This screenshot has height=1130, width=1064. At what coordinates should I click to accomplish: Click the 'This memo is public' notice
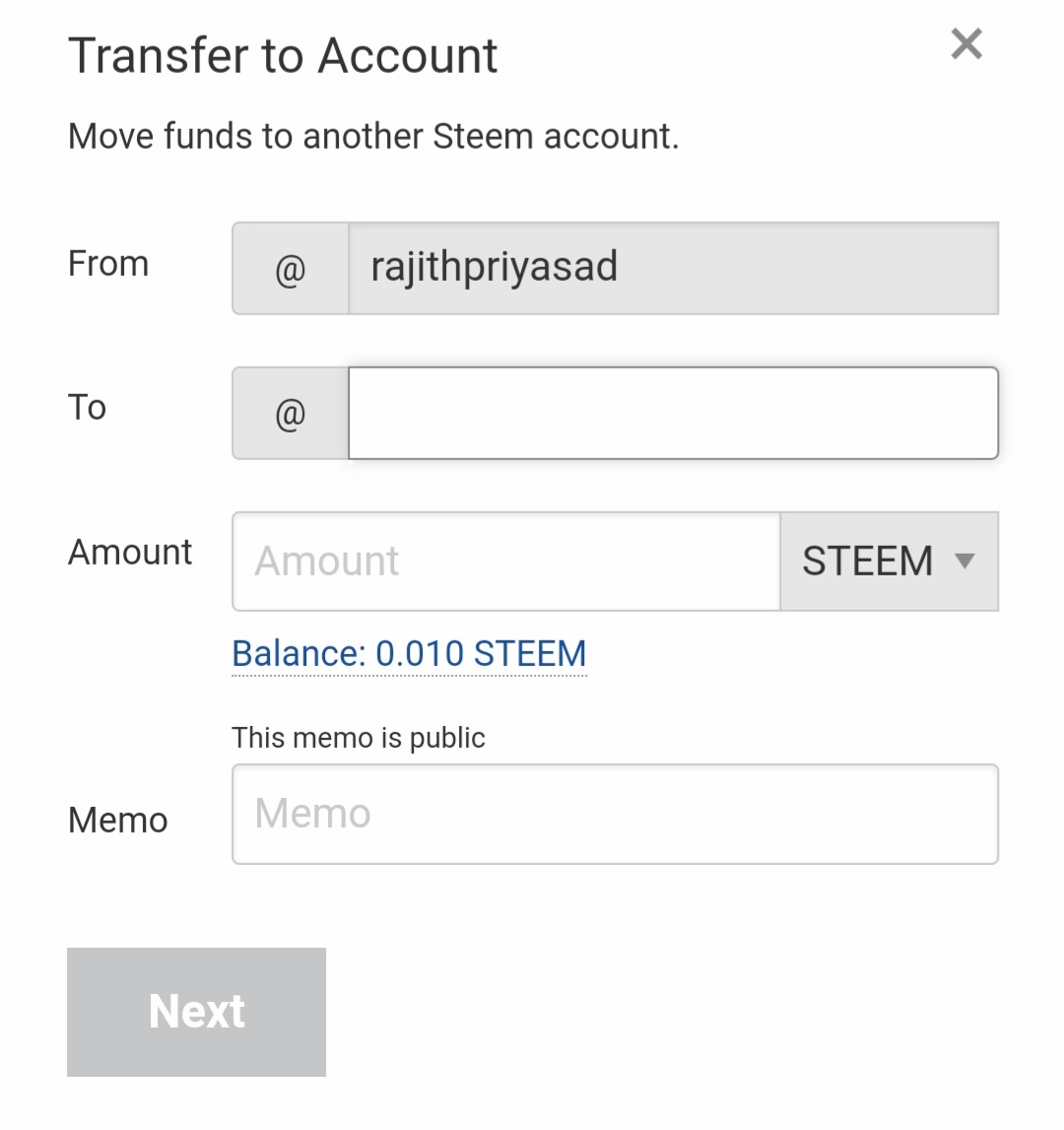coord(359,738)
